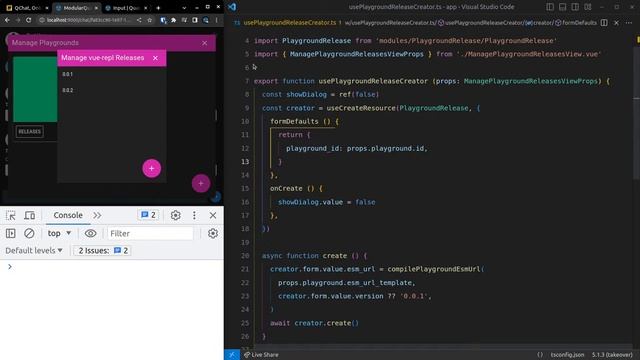
Task: Click the console Filter field
Action: (x=150, y=233)
